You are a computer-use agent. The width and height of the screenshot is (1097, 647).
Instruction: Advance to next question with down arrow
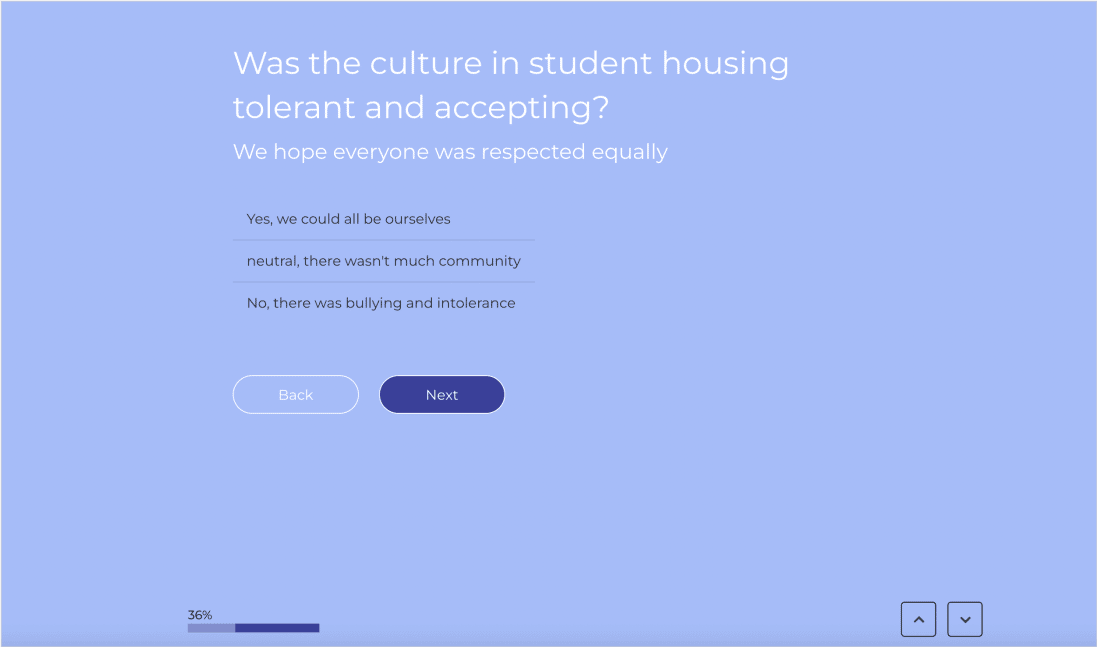click(x=965, y=619)
